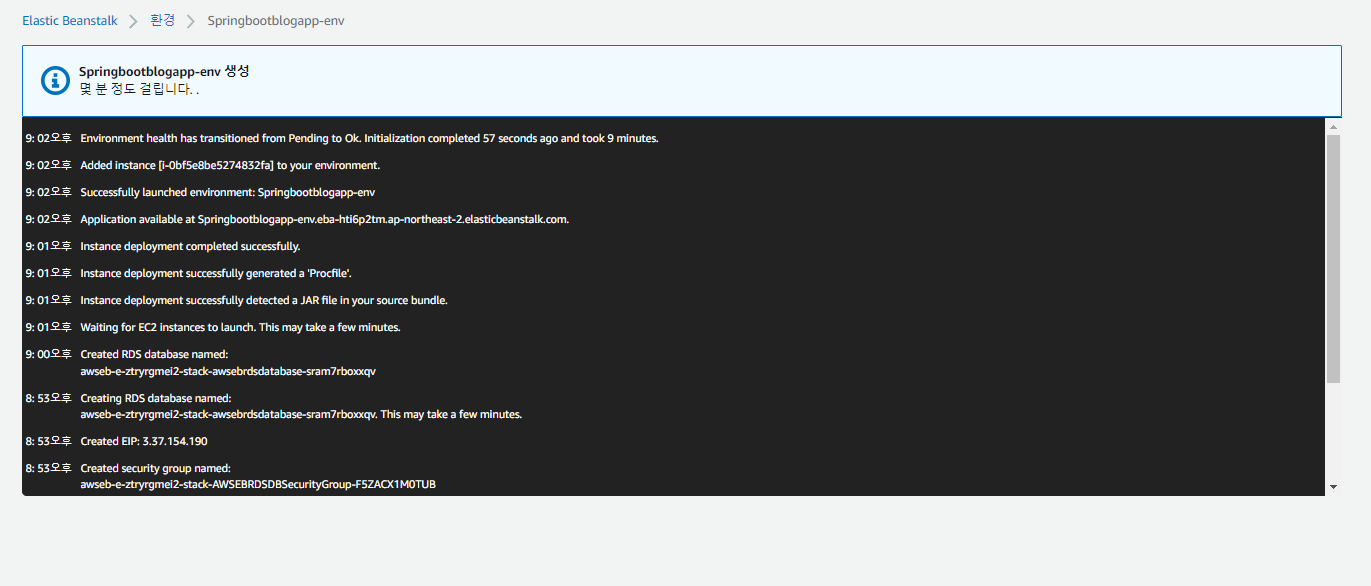Click the timestamp beside 'Environment health has transitioned'

(49, 138)
